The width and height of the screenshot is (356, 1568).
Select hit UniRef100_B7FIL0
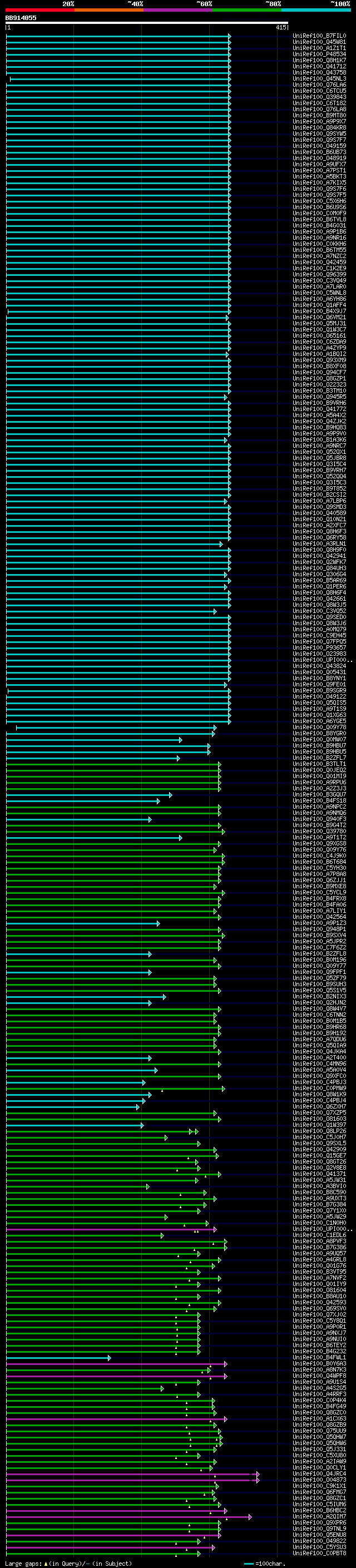coord(319,36)
